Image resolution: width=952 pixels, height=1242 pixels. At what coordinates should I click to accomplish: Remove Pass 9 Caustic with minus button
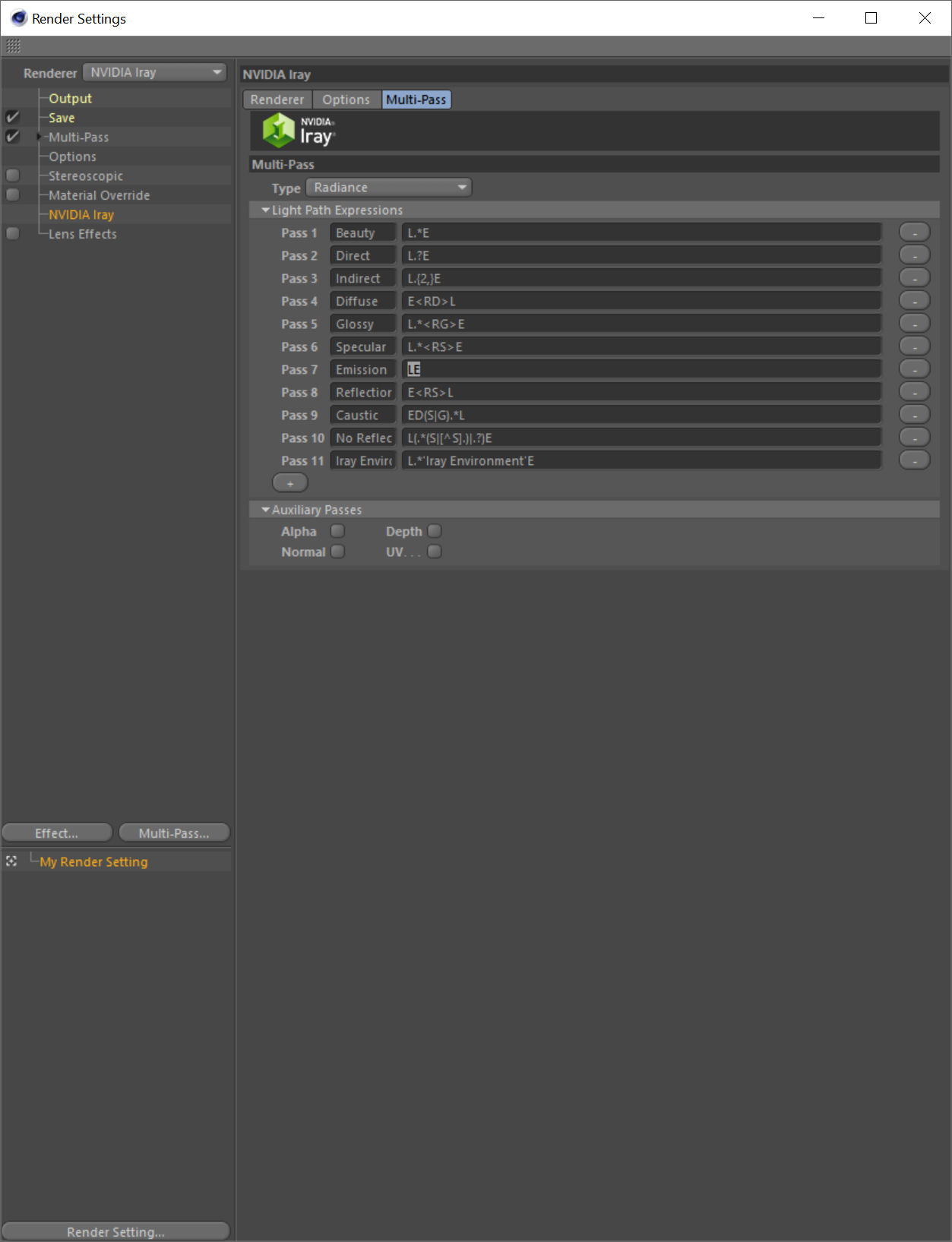pyautogui.click(x=914, y=415)
